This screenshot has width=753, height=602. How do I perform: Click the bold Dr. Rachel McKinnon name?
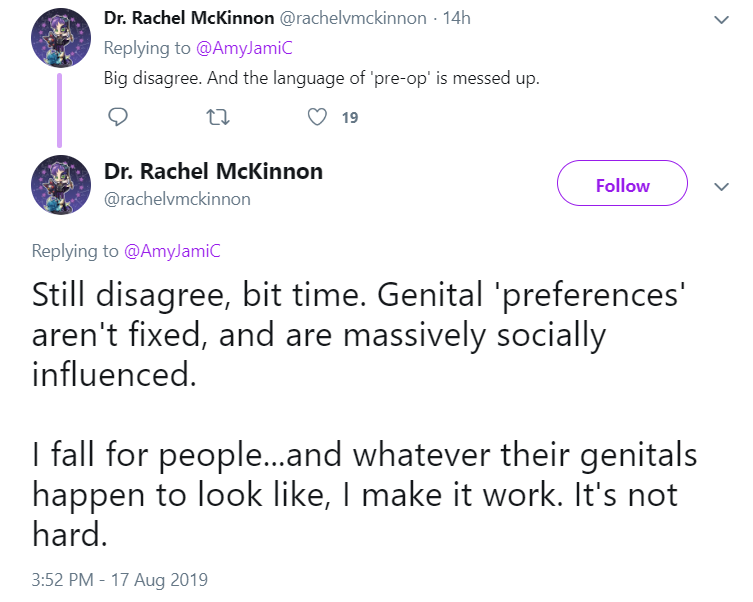coord(213,171)
